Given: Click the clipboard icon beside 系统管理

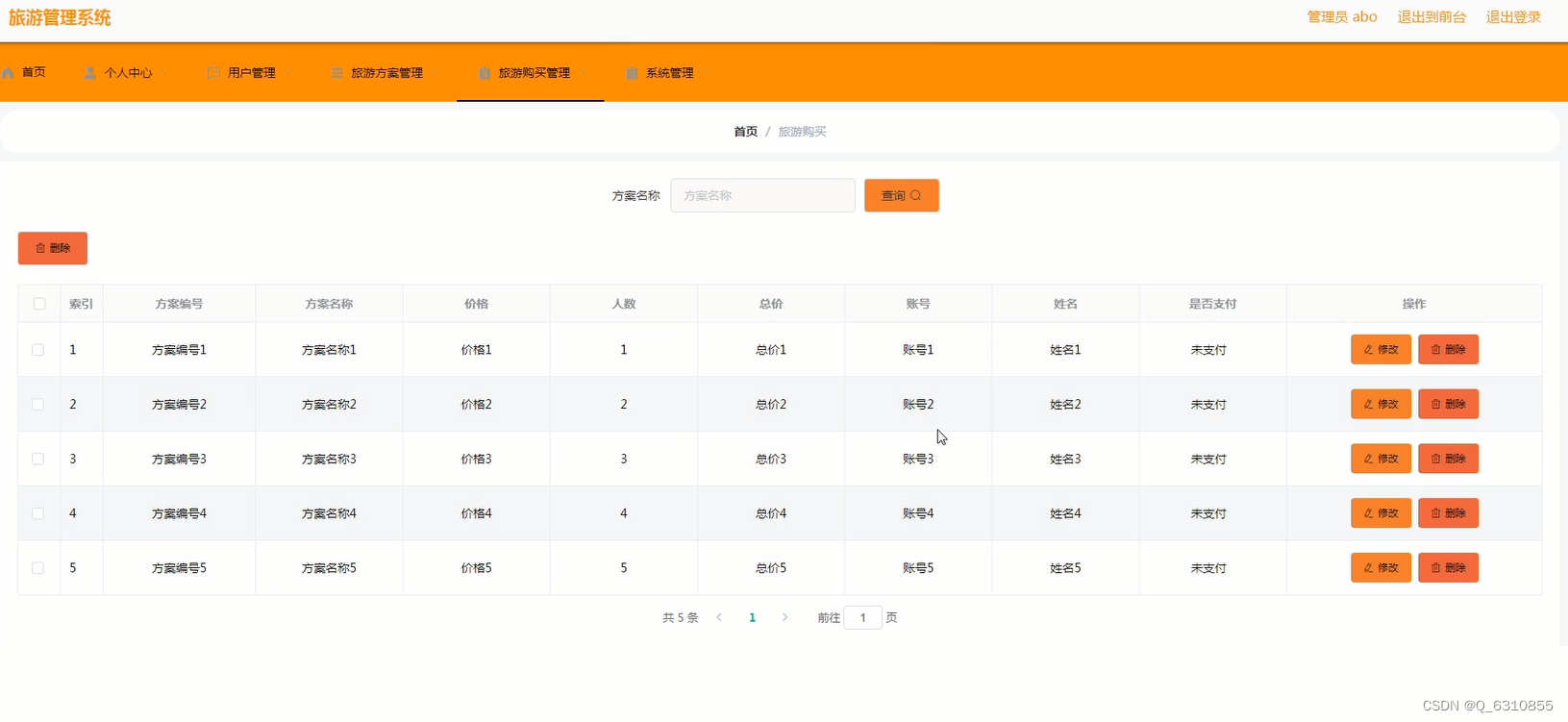Looking at the screenshot, I should 632,73.
